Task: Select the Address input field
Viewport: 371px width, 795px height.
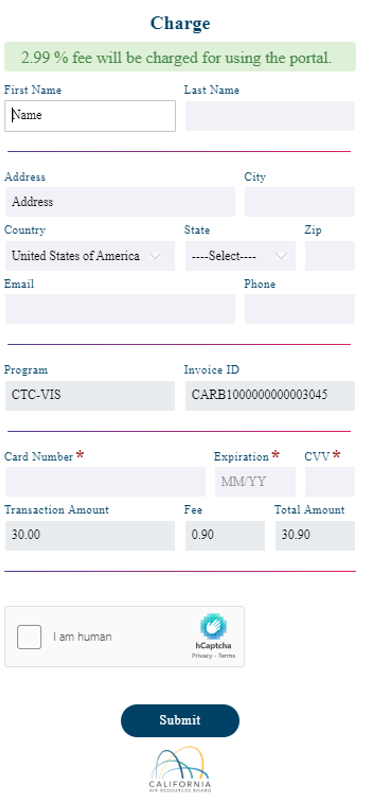Action: tap(120, 202)
